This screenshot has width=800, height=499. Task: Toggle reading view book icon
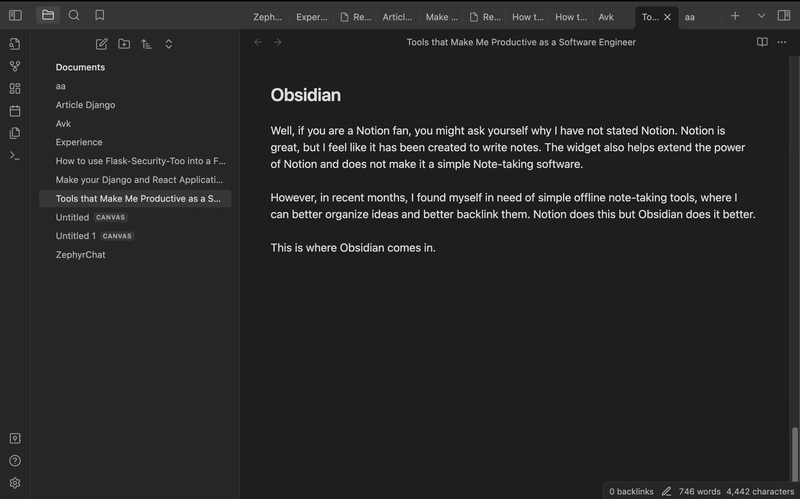coord(762,42)
